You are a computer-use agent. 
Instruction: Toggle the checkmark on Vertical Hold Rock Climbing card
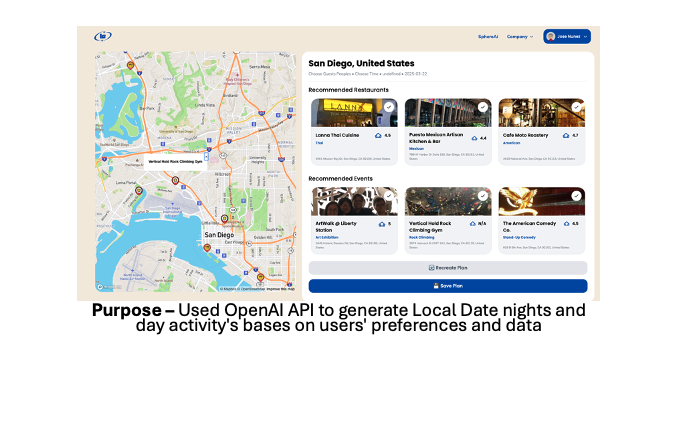click(483, 196)
